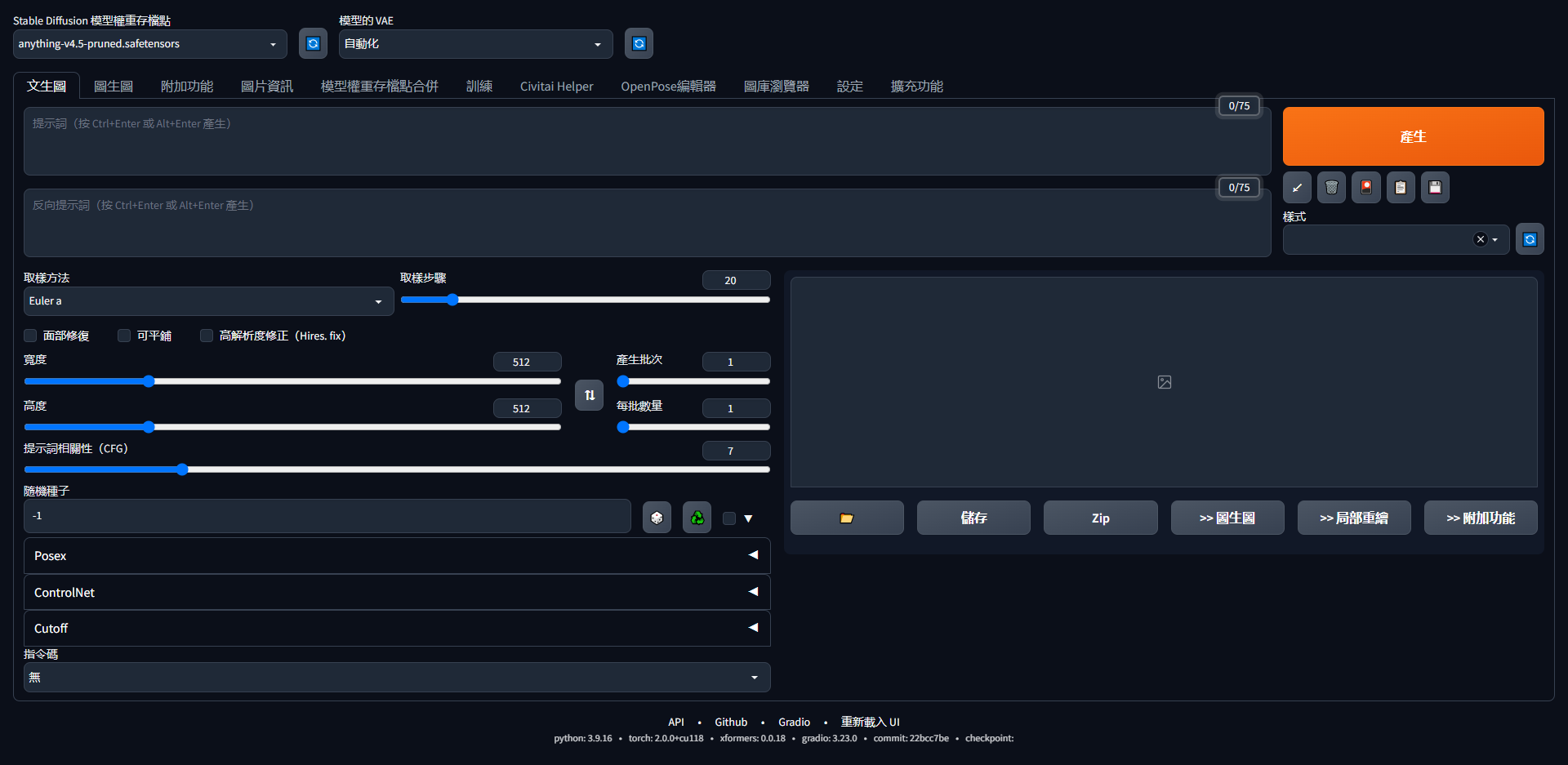Expand the ControlNet section
1568x765 pixels.
pyautogui.click(x=397, y=592)
